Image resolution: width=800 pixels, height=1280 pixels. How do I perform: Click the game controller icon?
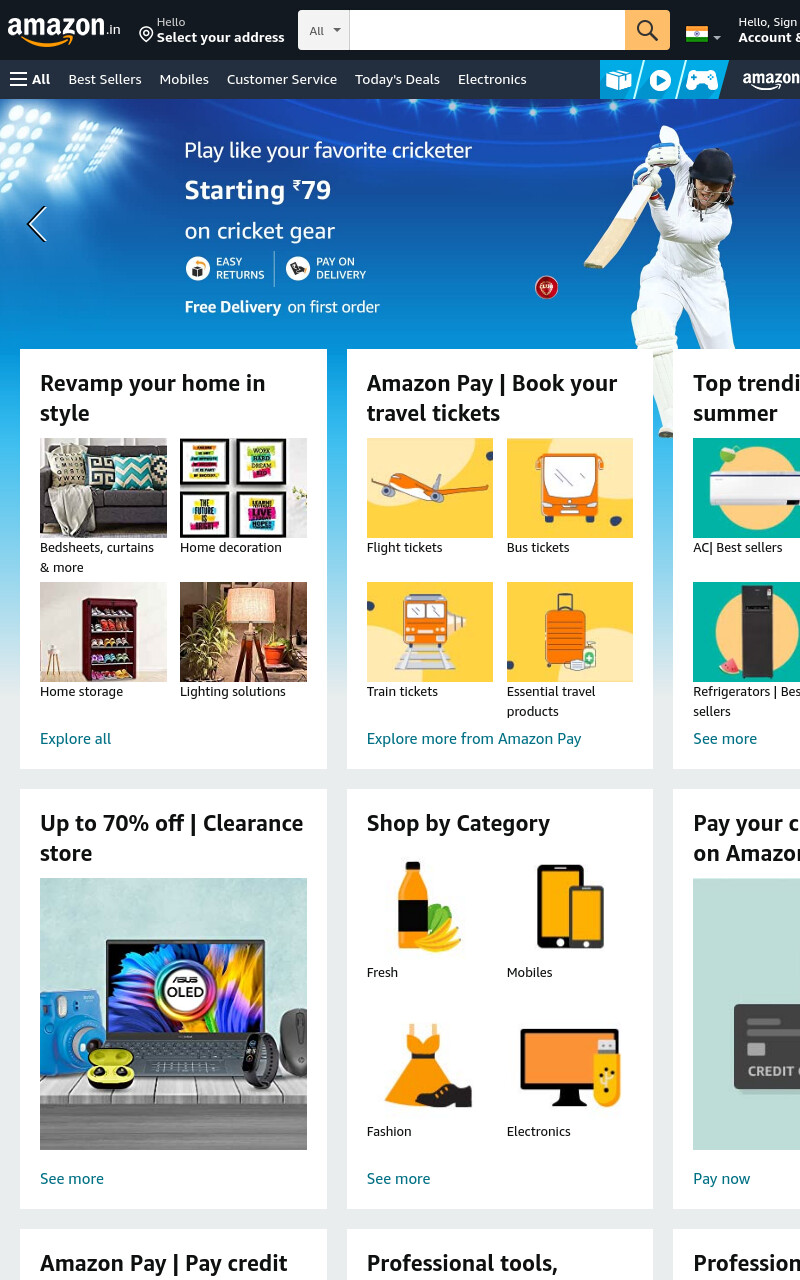(x=701, y=80)
